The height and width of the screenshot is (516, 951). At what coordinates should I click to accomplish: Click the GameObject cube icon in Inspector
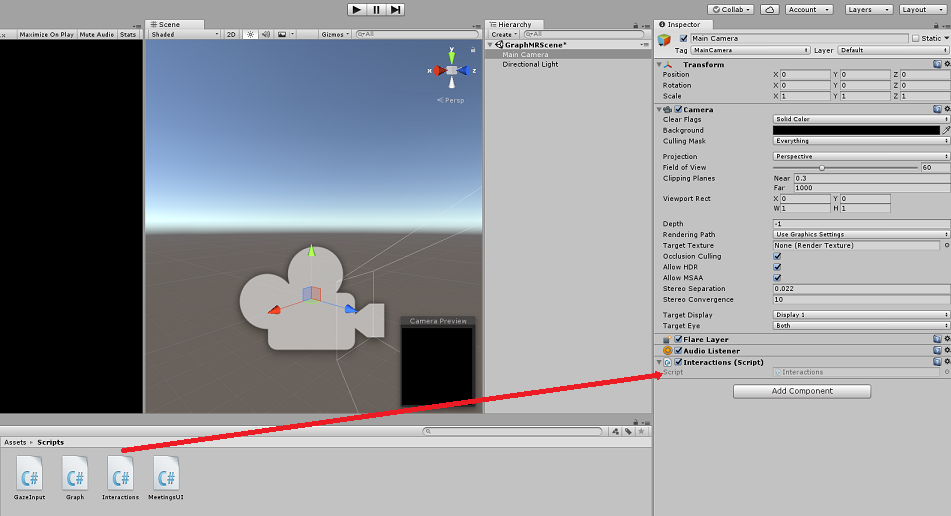[x=665, y=39]
